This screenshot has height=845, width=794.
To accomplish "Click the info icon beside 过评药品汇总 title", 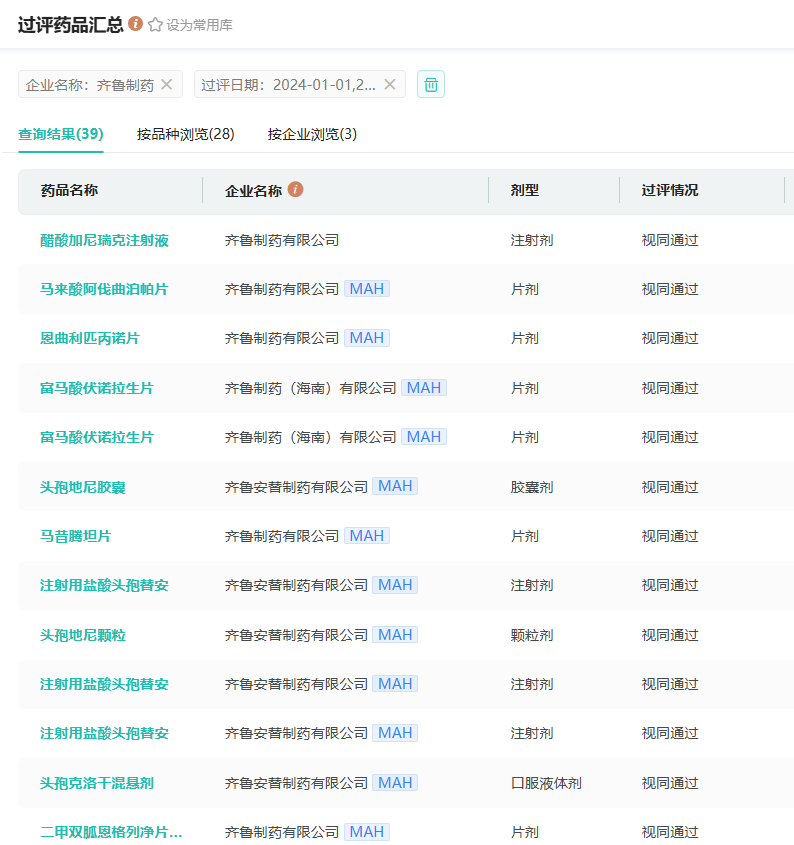I will pyautogui.click(x=136, y=24).
